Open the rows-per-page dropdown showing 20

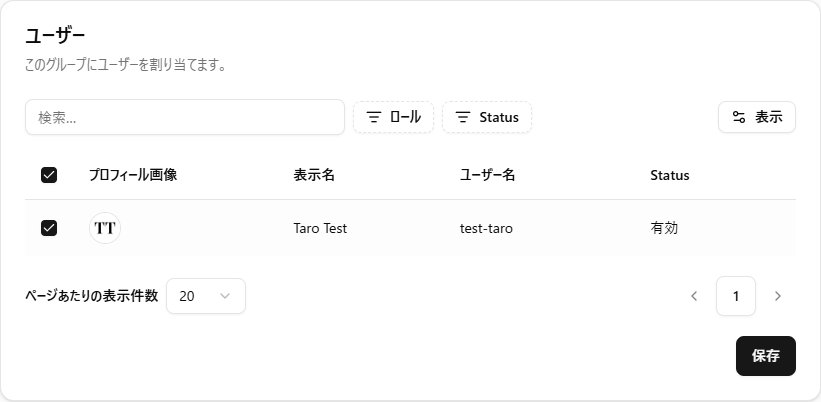[x=205, y=296]
